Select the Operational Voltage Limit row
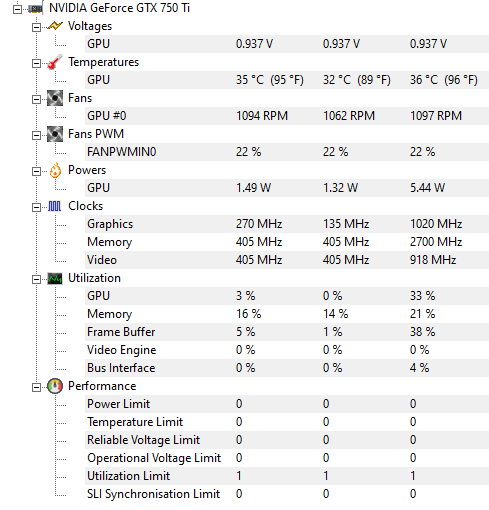Image resolution: width=489 pixels, height=510 pixels. point(287,458)
